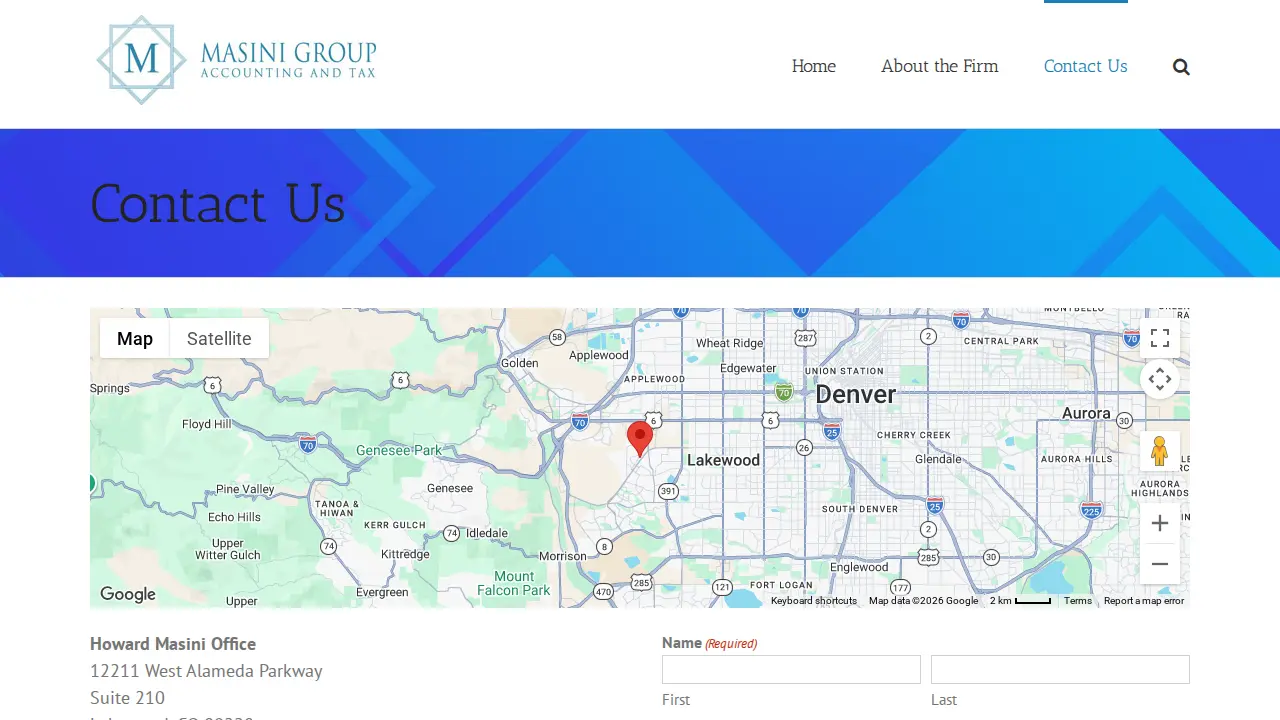
Task: Click the Suite 210 address line
Action: (127, 698)
